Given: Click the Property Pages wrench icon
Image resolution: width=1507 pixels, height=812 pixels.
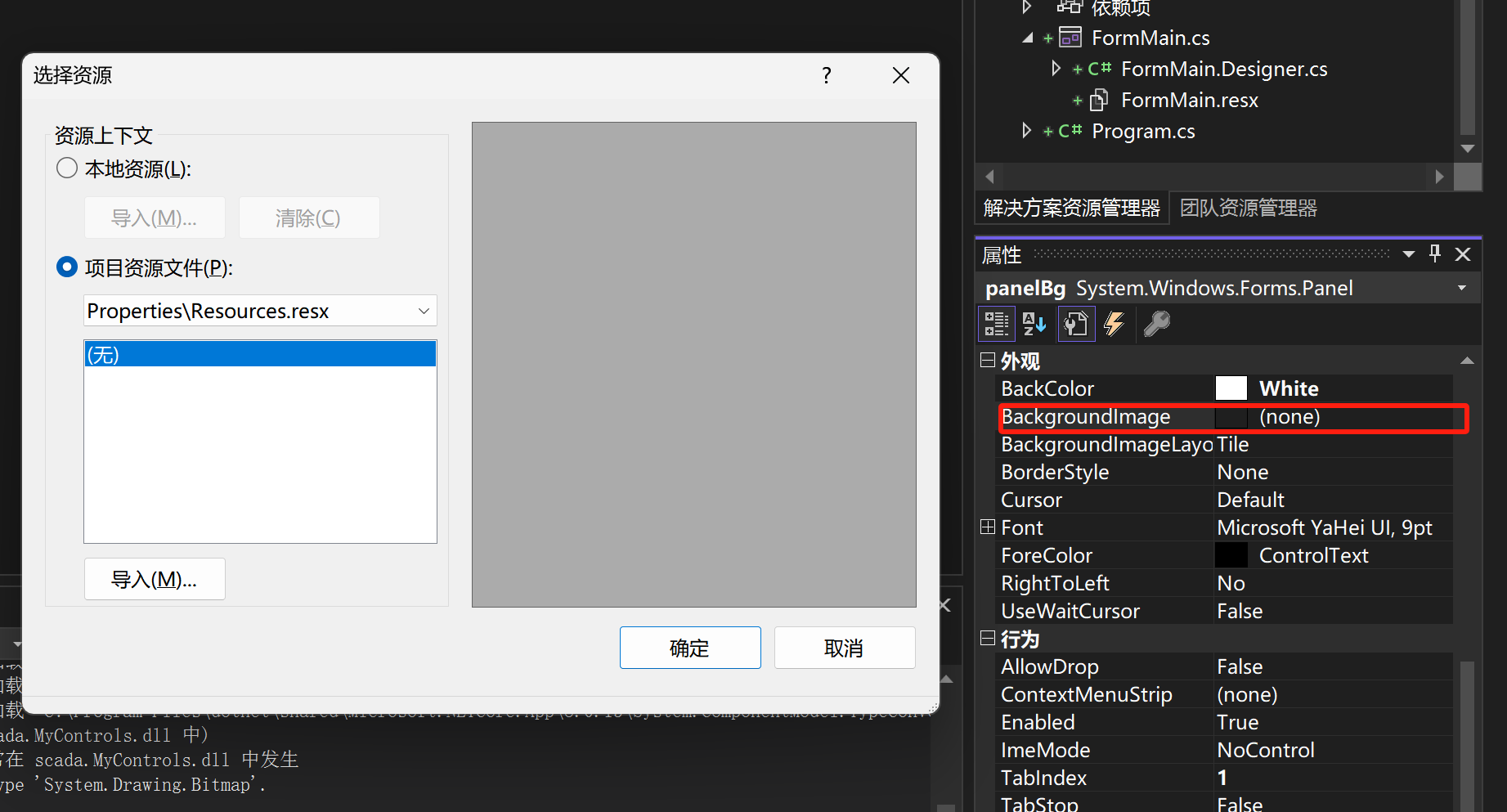Looking at the screenshot, I should point(1156,324).
